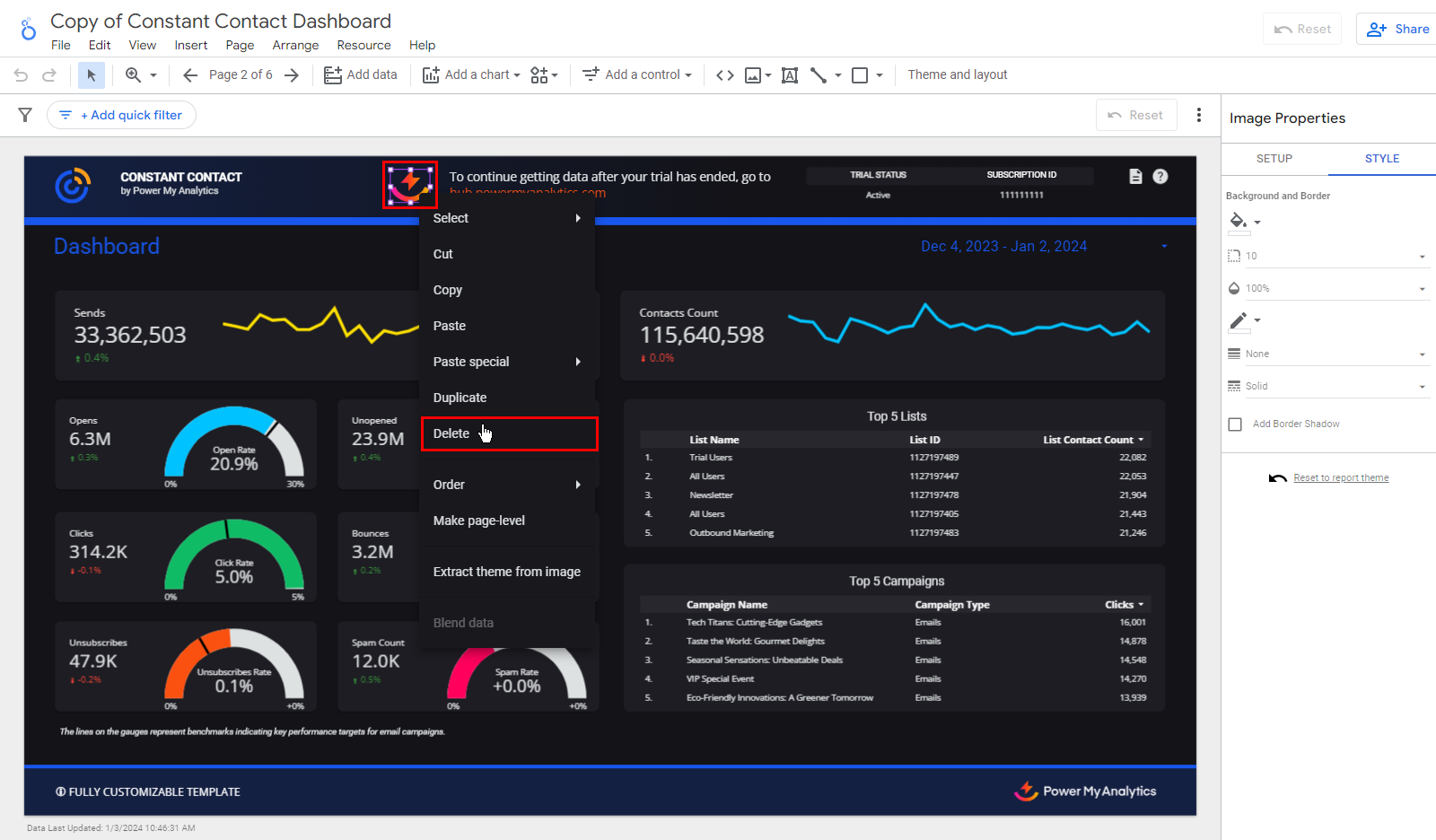Click the filter funnel icon

[25, 115]
